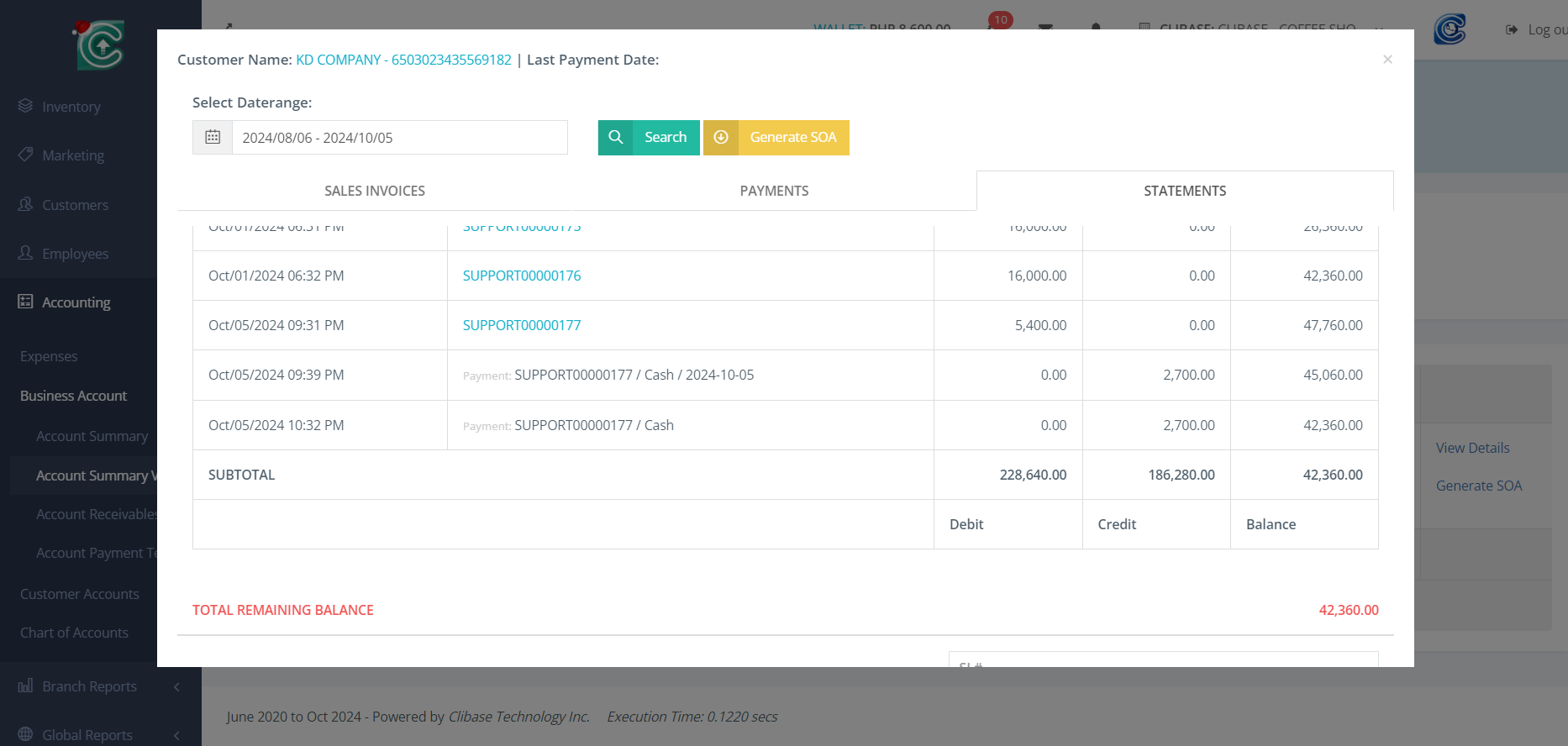
Task: Expand the Global Reports menu chevron
Action: tap(176, 736)
